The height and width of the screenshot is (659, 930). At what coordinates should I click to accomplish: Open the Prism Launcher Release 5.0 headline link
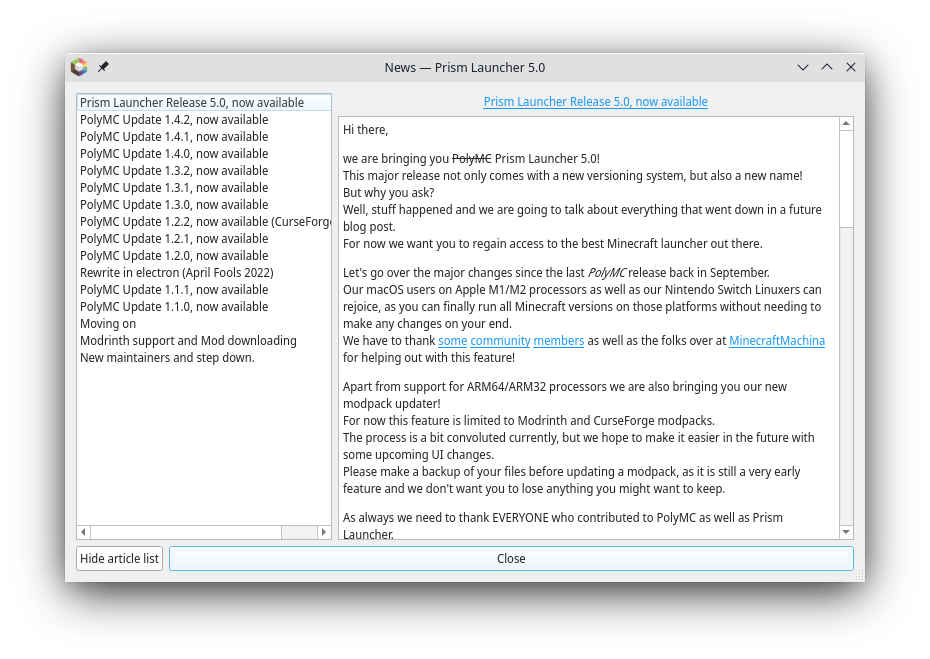tap(595, 102)
